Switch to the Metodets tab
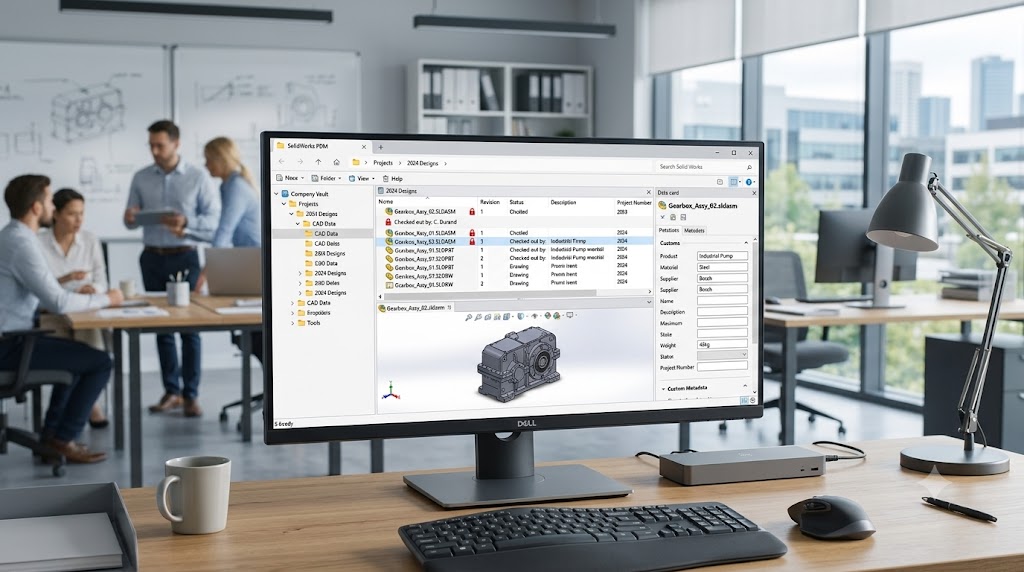This screenshot has height=572, width=1024. pyautogui.click(x=694, y=230)
